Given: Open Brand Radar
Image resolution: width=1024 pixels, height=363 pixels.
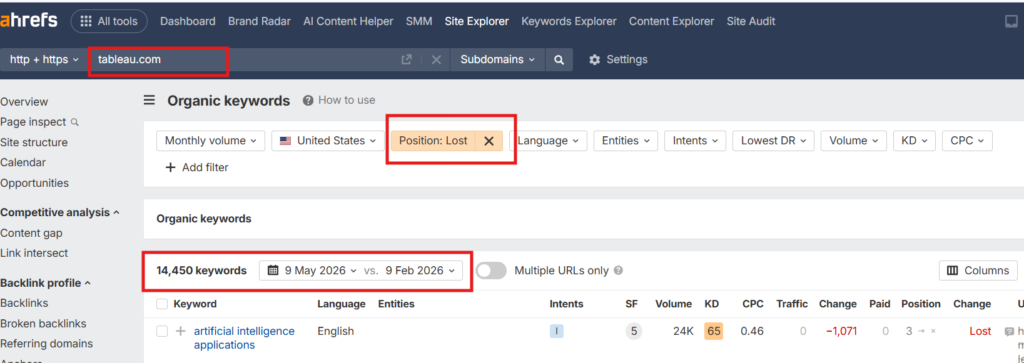Looking at the screenshot, I should [259, 21].
